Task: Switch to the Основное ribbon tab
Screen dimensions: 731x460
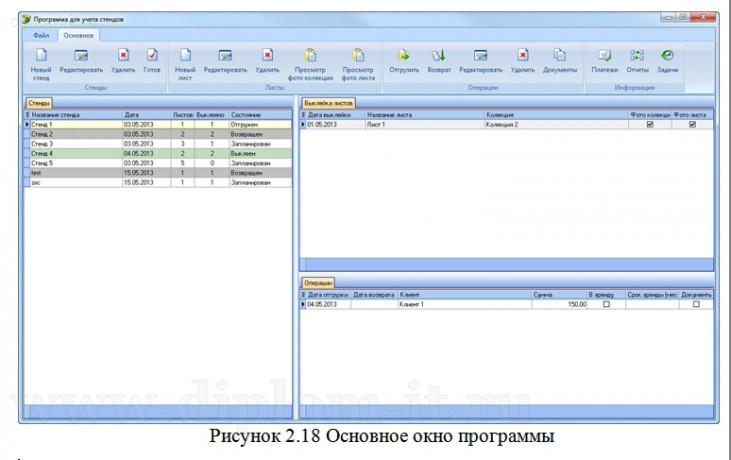Action: tap(78, 35)
